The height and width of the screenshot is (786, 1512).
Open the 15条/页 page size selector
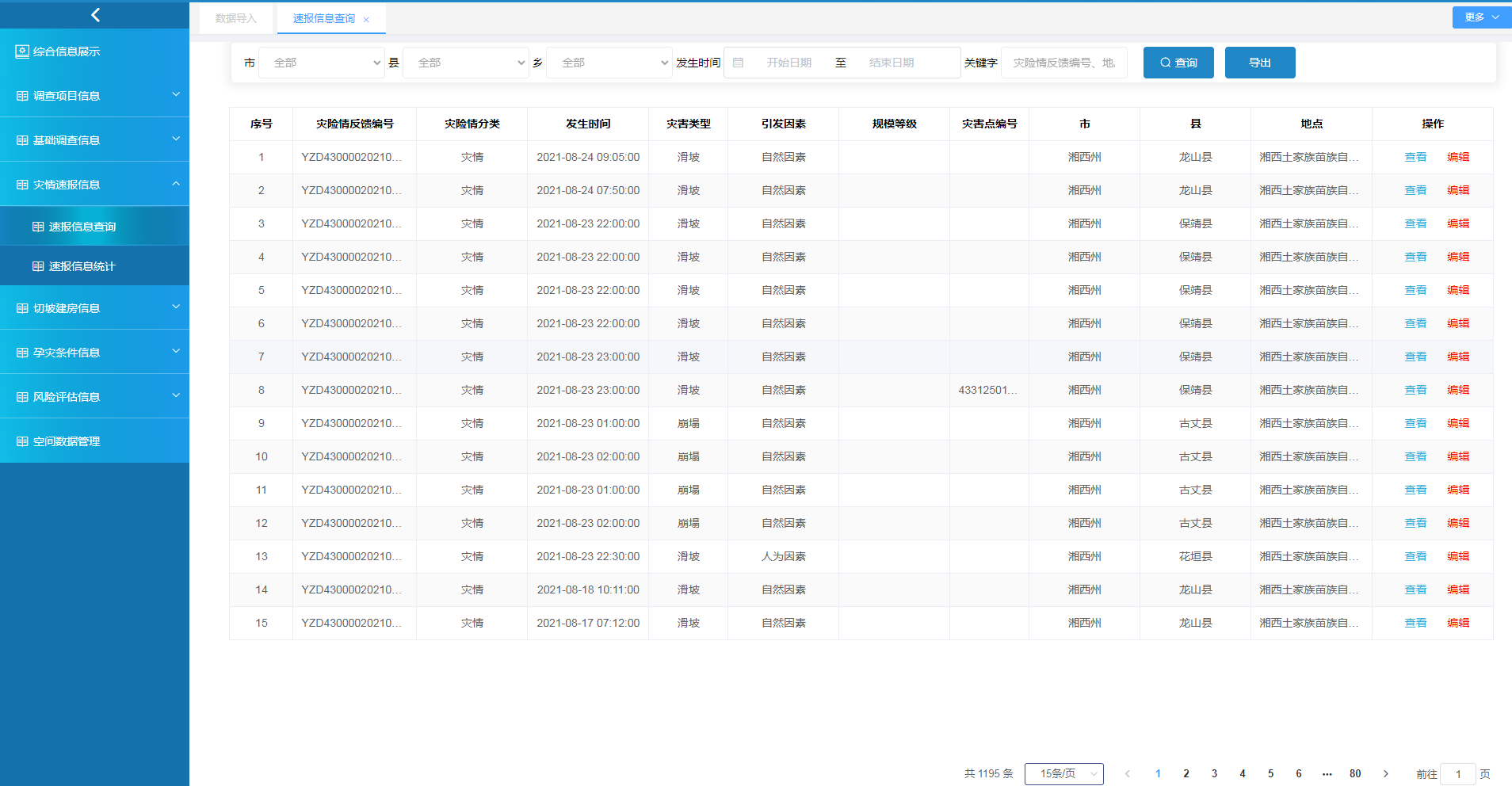pos(1063,773)
